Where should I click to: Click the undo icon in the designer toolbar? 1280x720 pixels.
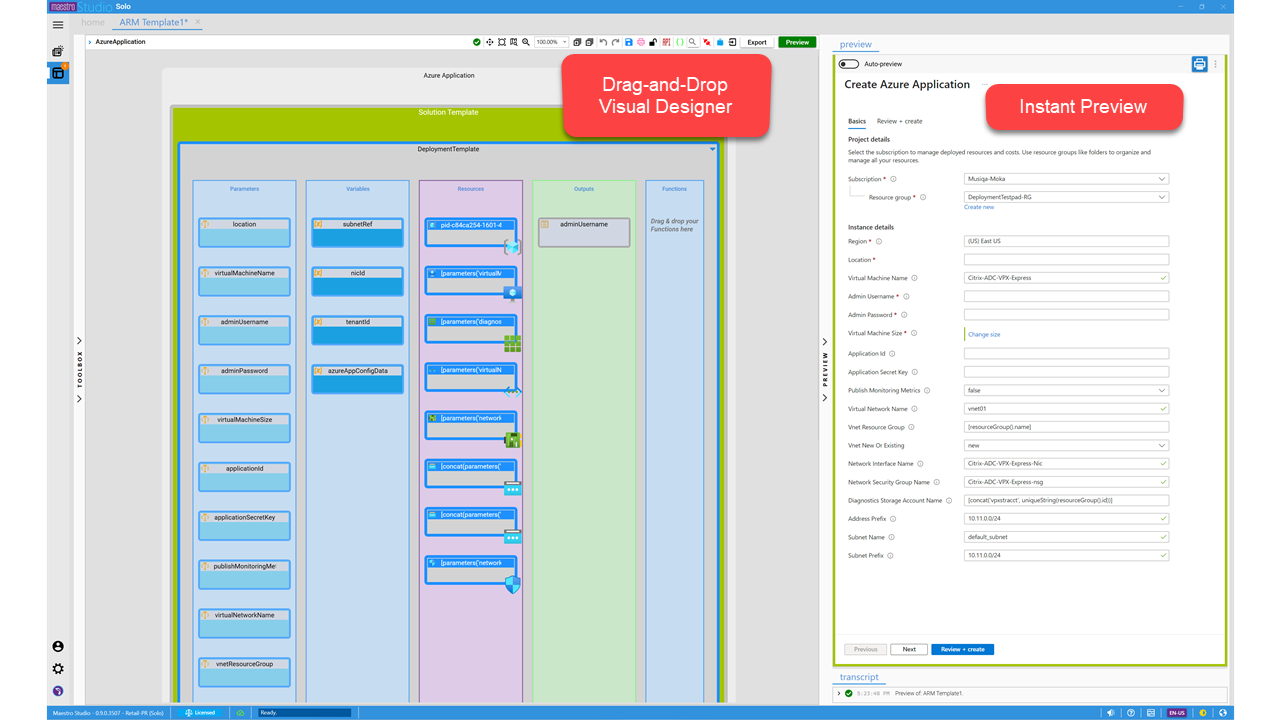603,42
